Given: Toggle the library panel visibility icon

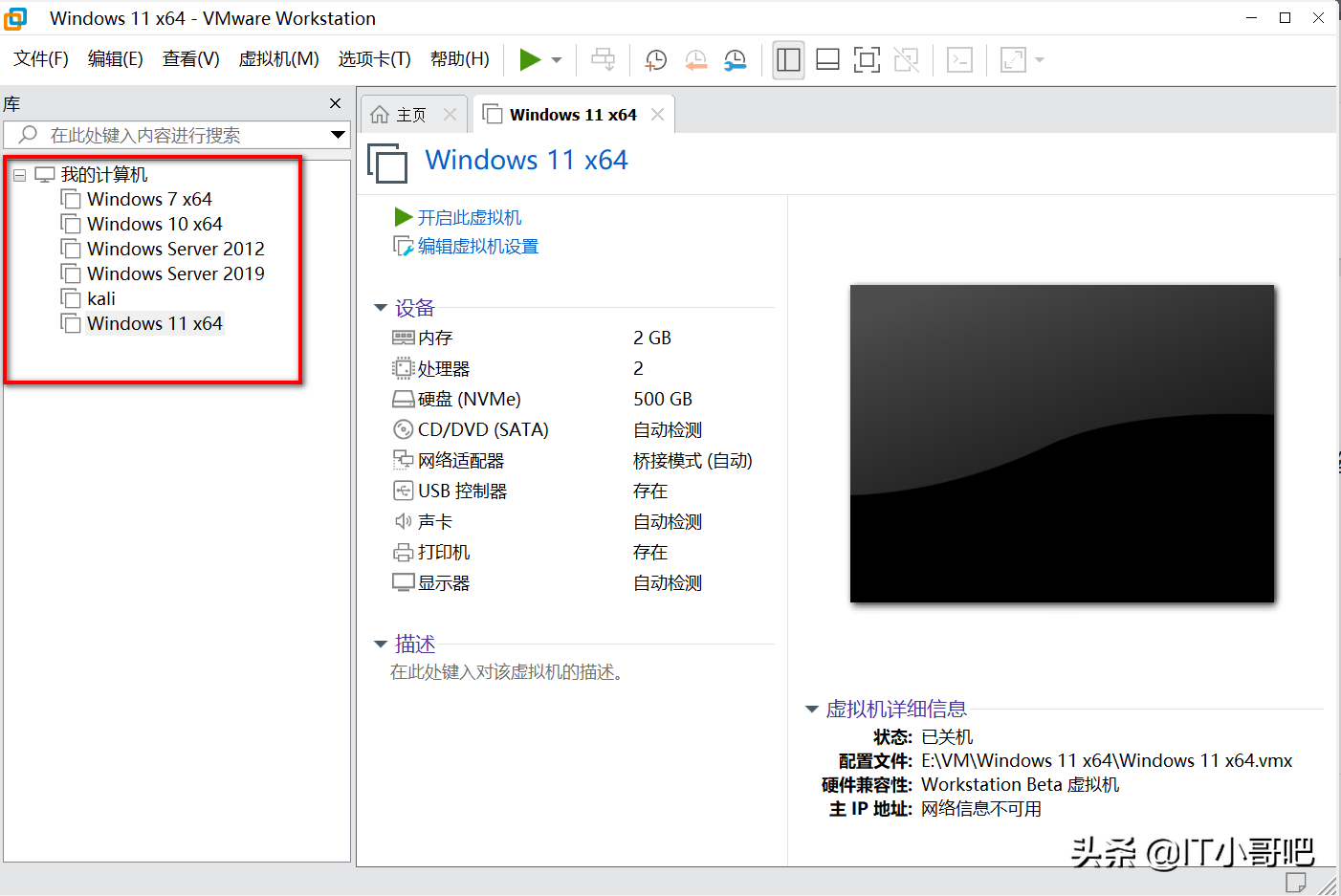Looking at the screenshot, I should coord(787,59).
